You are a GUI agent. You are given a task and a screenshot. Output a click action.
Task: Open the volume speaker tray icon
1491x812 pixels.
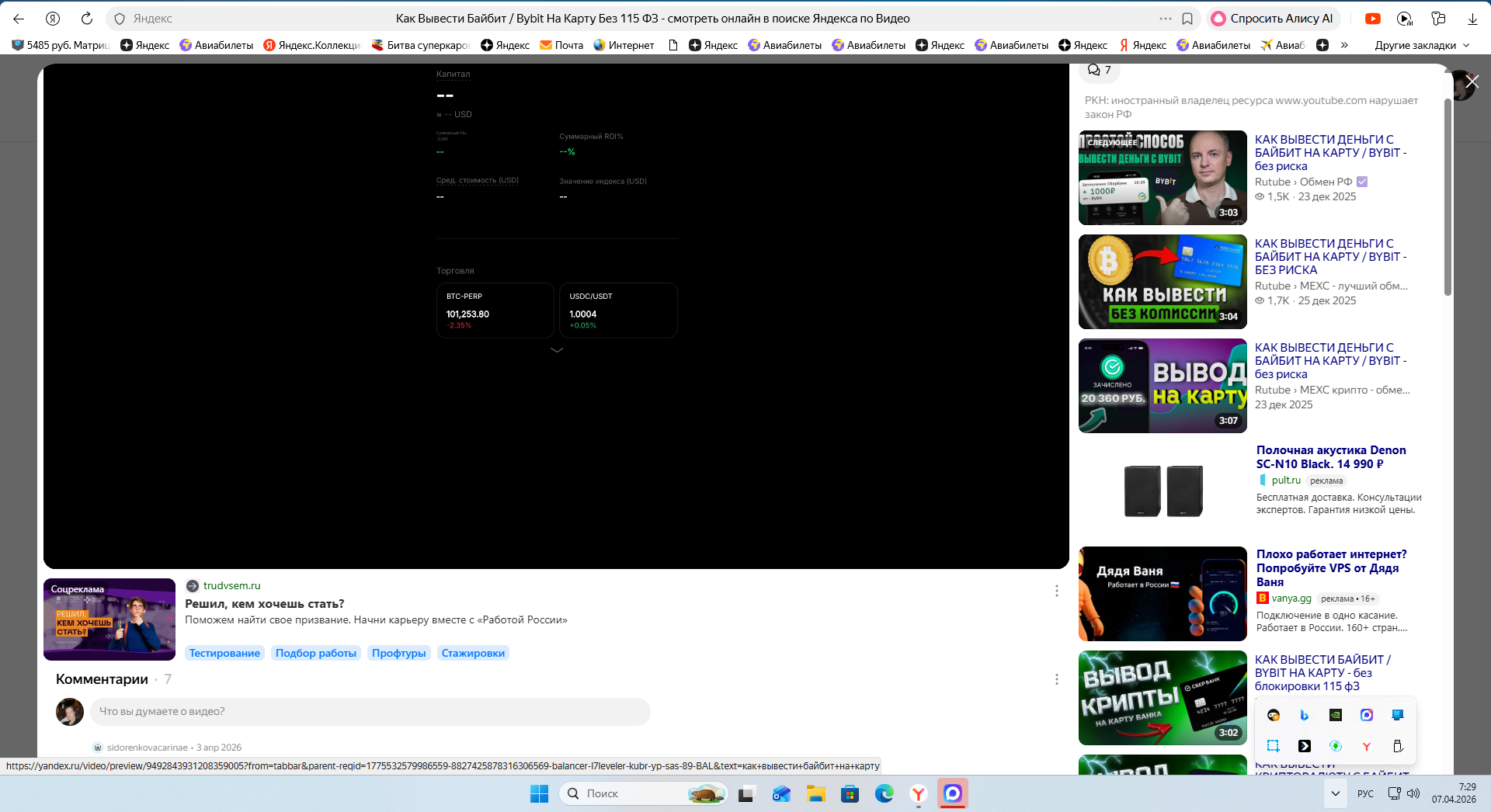coord(1413,793)
